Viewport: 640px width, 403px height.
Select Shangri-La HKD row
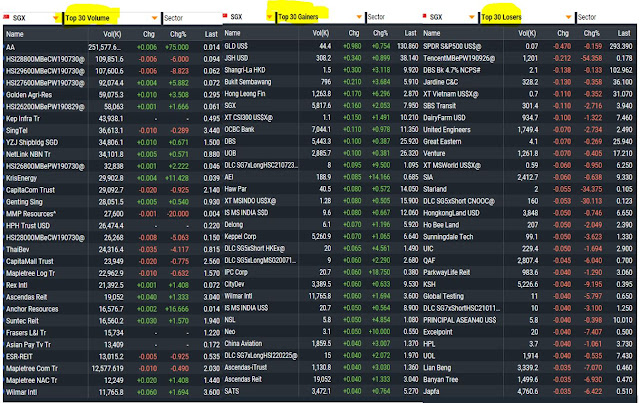322,70
